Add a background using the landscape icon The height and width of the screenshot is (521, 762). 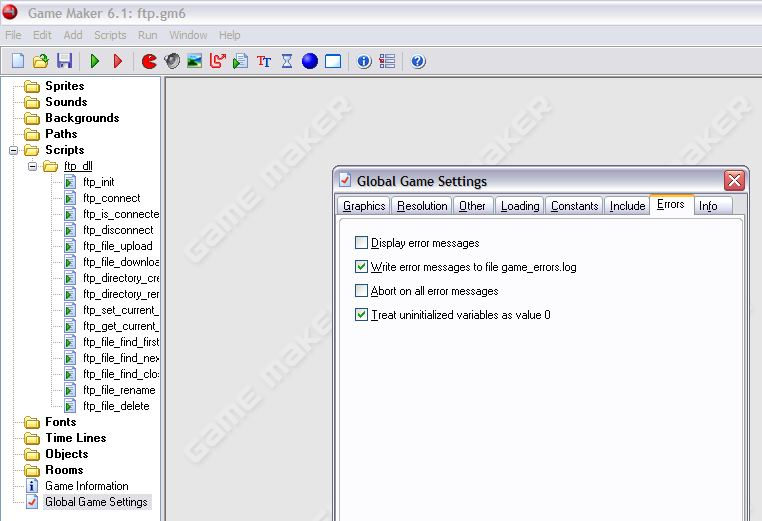pos(194,61)
